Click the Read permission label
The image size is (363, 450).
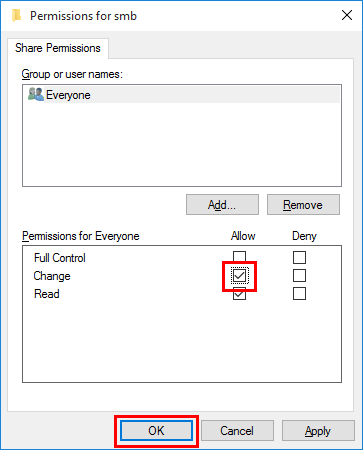pyautogui.click(x=47, y=294)
